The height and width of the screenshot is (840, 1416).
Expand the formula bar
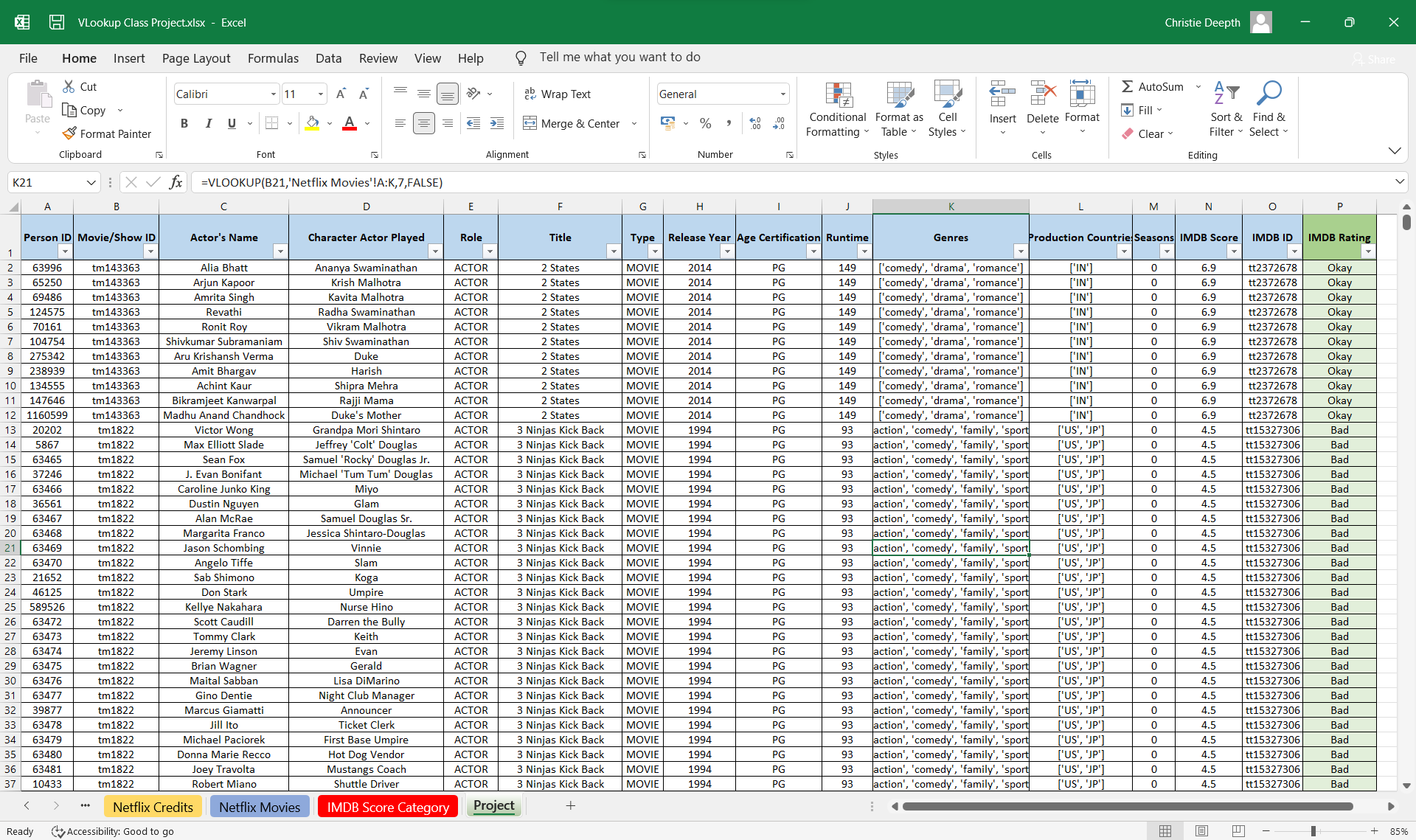tap(1399, 181)
